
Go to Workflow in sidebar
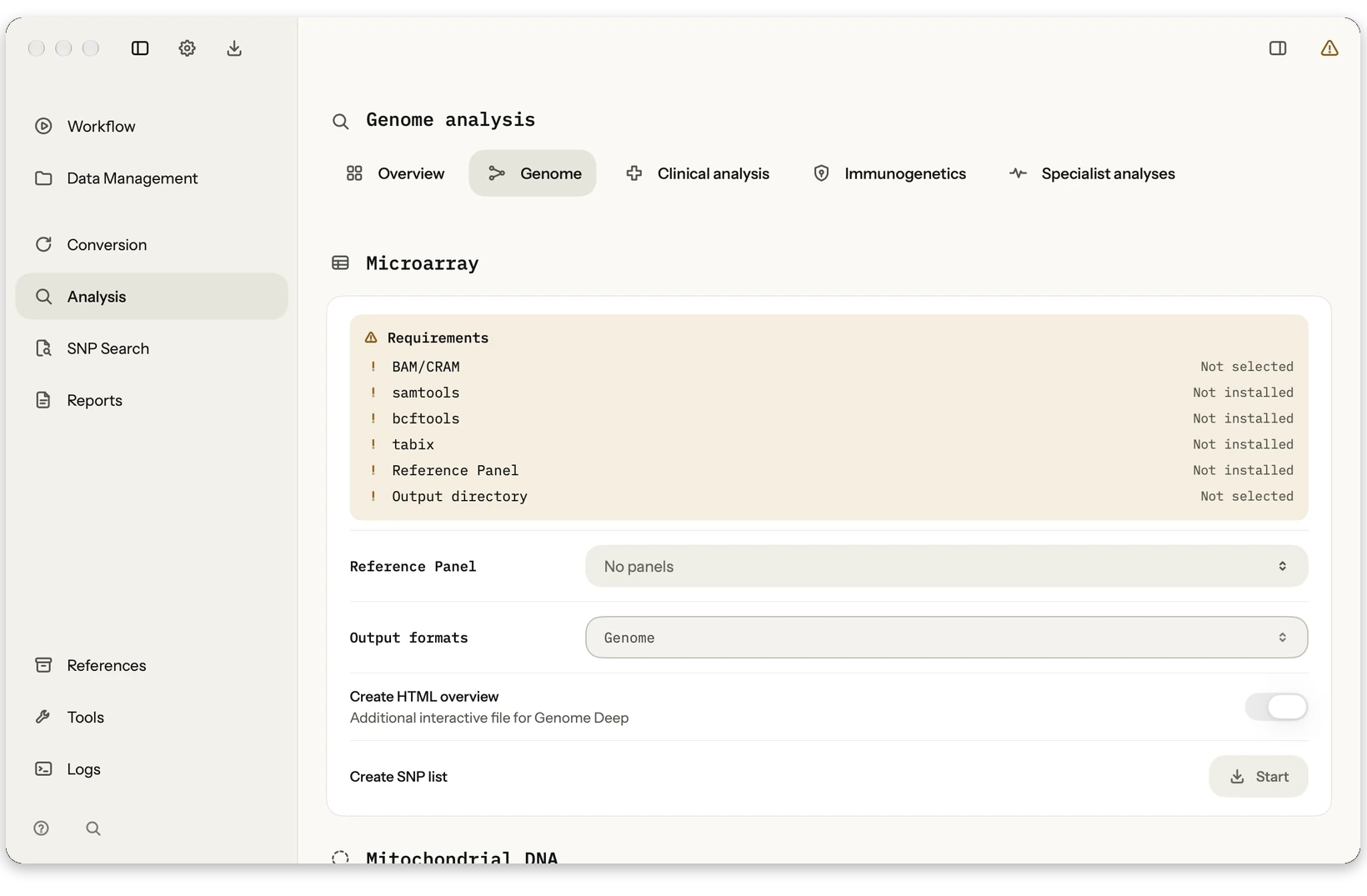click(x=152, y=126)
